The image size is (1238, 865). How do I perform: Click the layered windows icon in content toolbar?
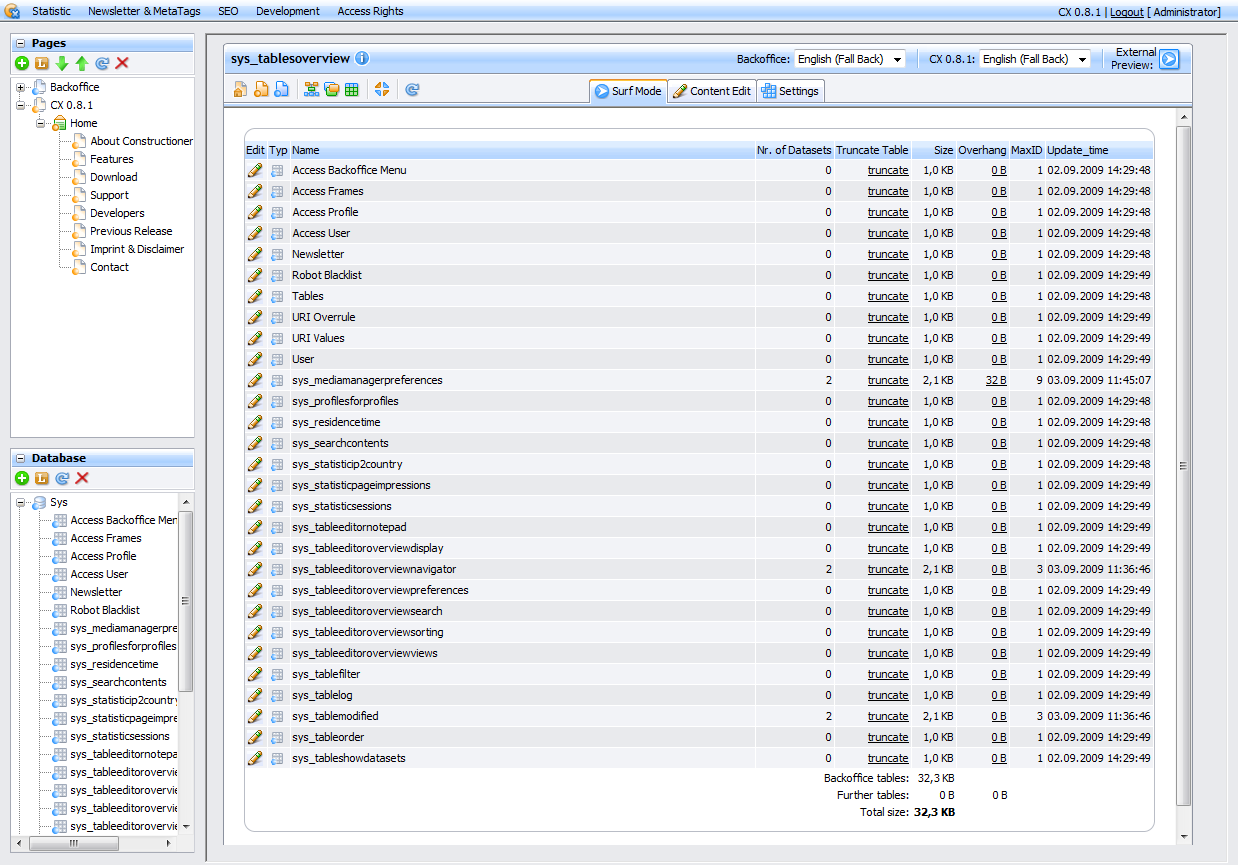tap(331, 90)
